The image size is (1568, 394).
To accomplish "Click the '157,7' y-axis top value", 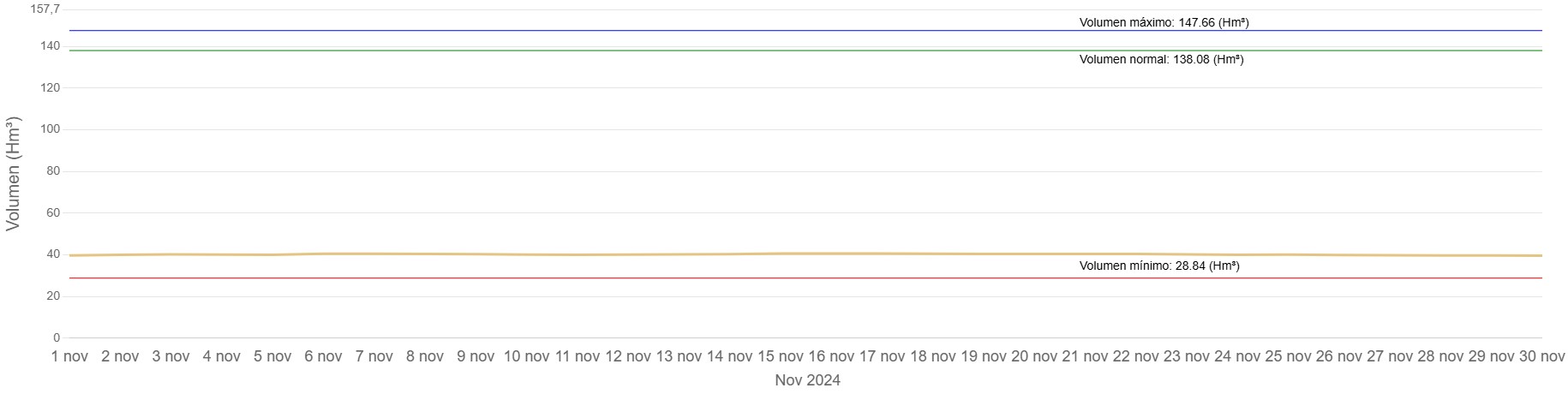I will pos(45,9).
